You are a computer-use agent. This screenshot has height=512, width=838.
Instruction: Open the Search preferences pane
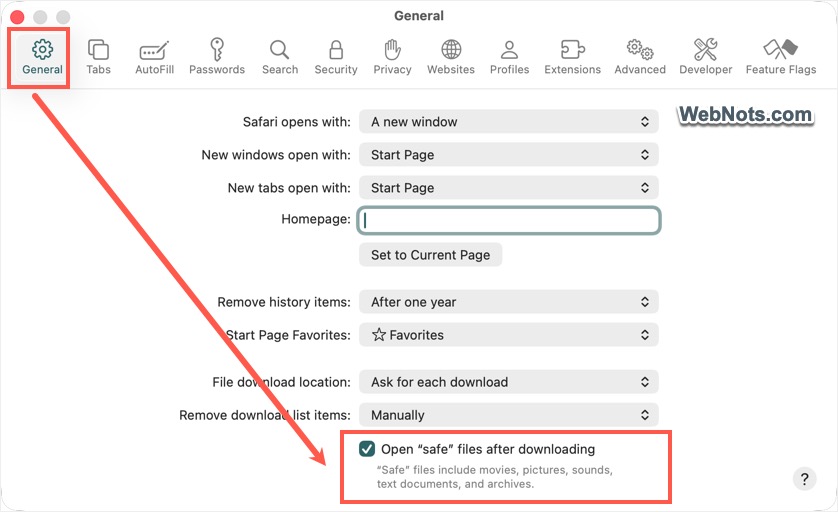click(x=280, y=57)
